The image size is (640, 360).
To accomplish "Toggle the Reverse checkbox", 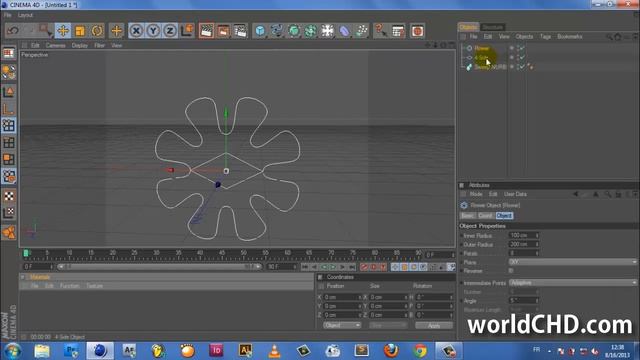I will point(511,271).
